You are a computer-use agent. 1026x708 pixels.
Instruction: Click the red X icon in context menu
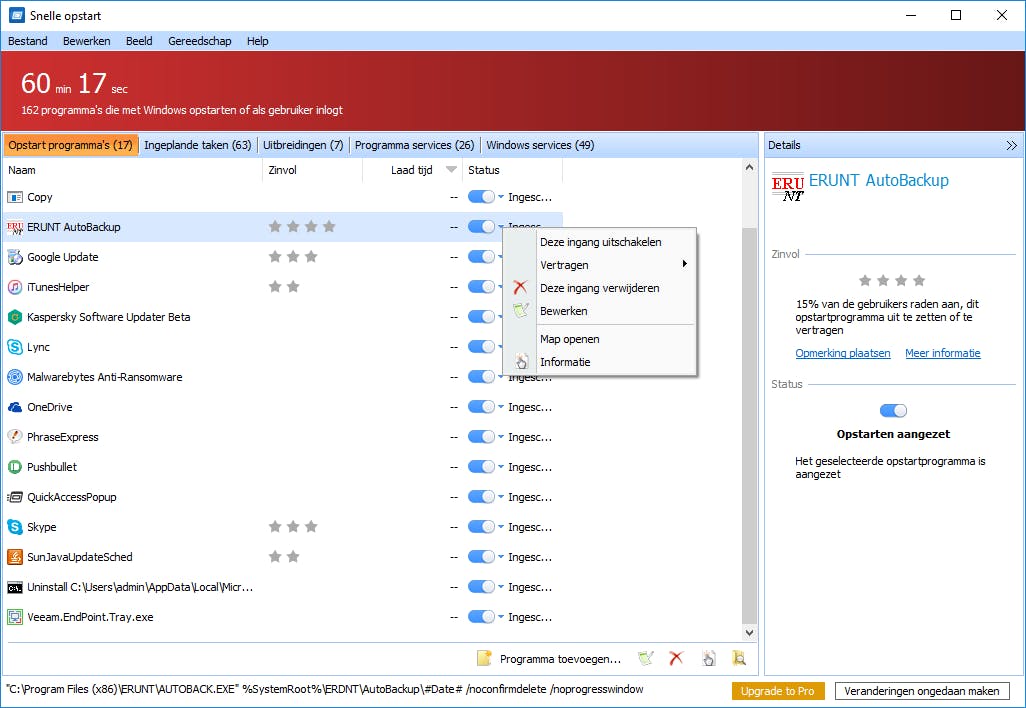tap(520, 287)
